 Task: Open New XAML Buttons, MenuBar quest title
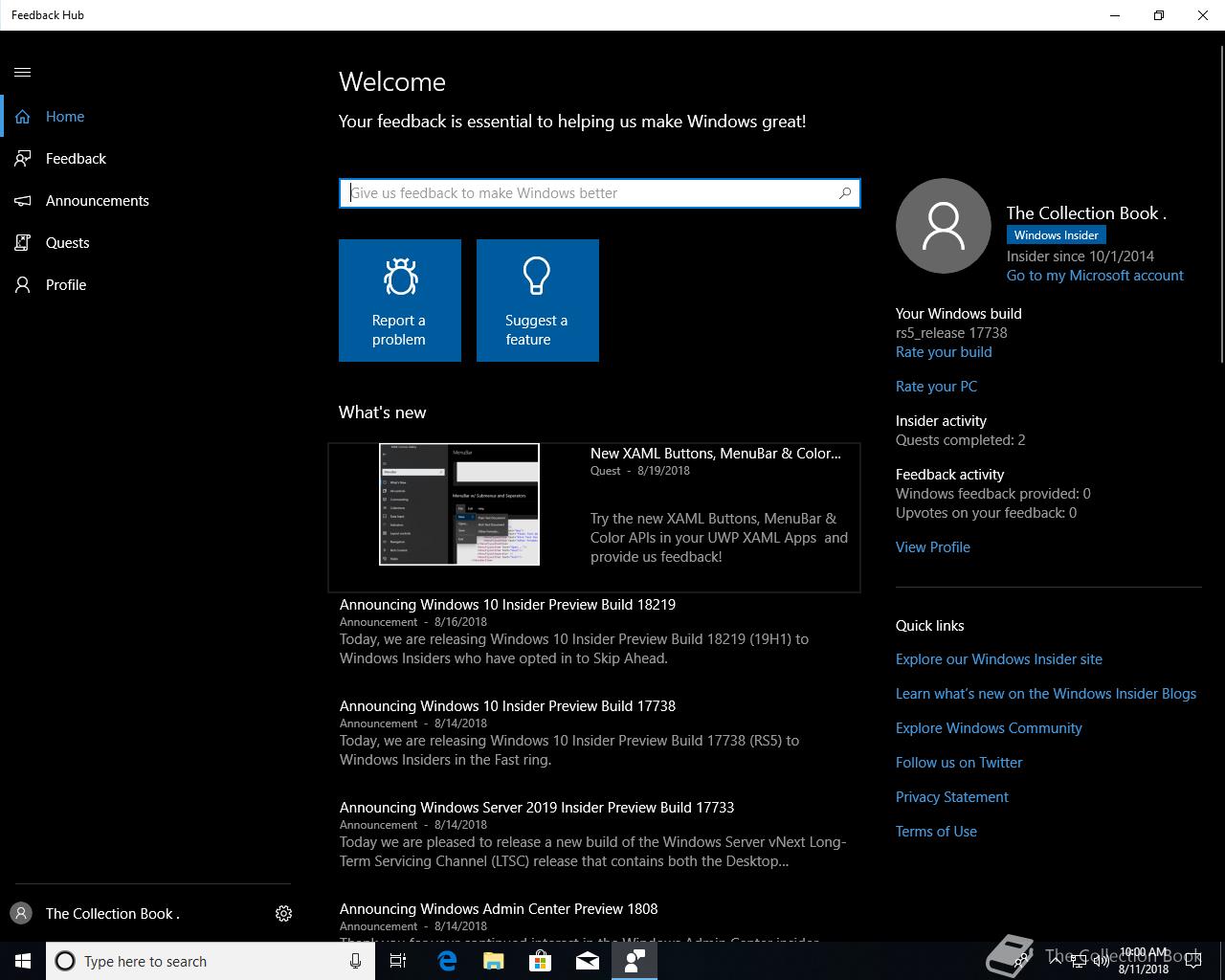716,454
